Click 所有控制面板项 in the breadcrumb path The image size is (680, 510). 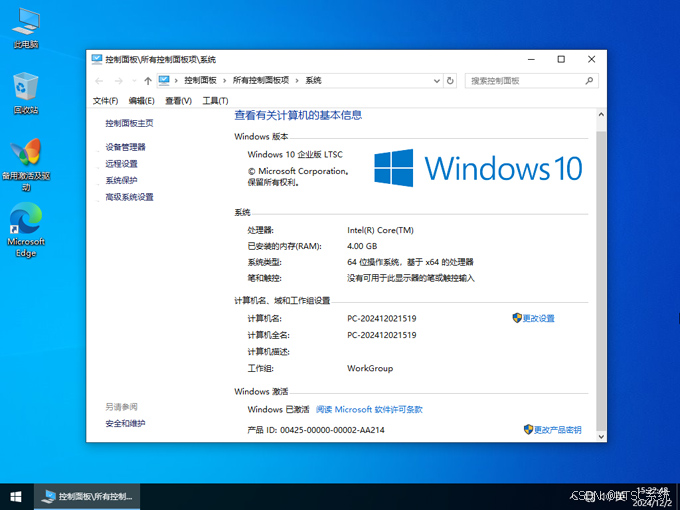261,80
